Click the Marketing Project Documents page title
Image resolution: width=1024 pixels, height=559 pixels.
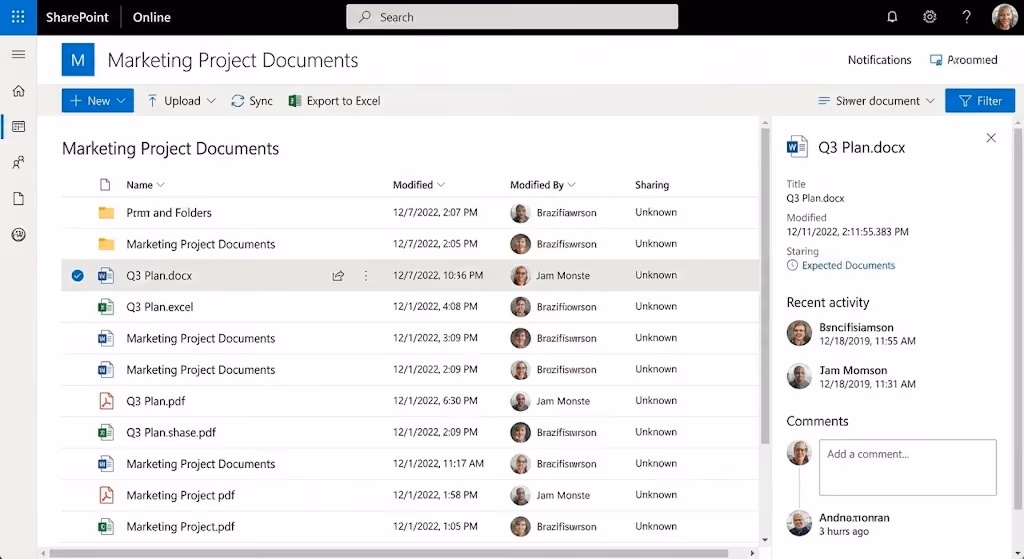pyautogui.click(x=232, y=60)
